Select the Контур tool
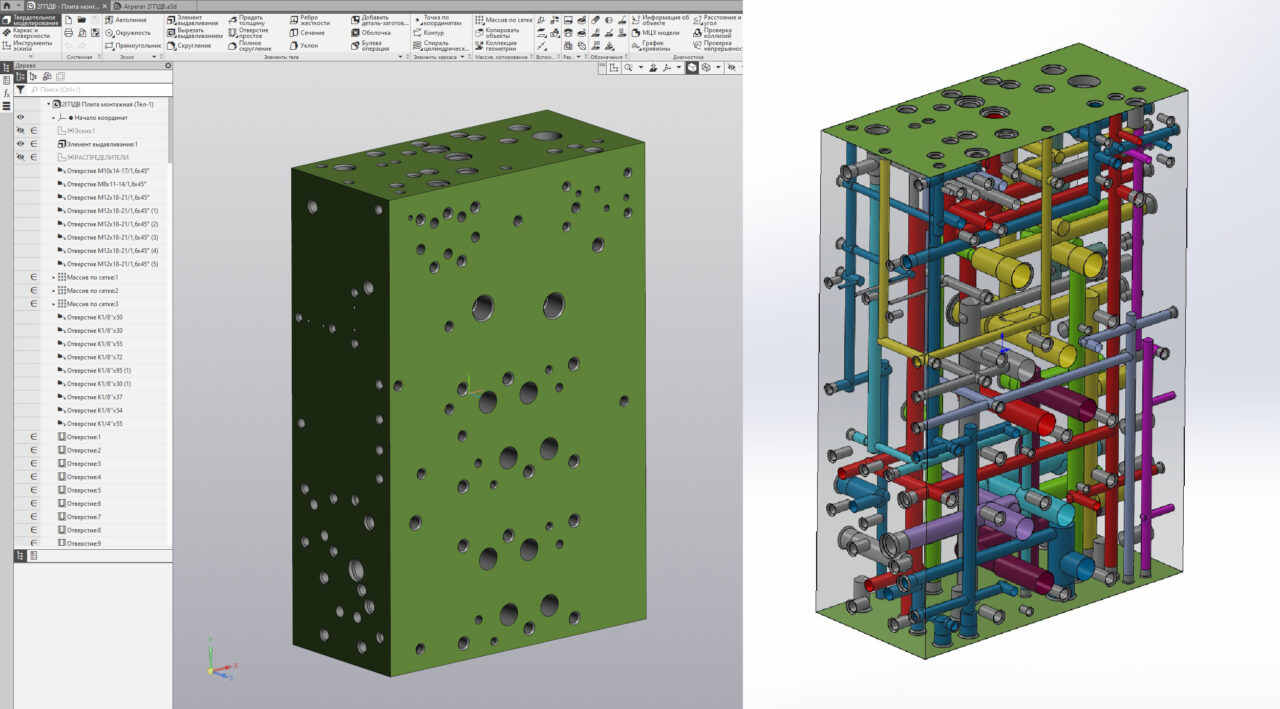Image resolution: width=1280 pixels, height=709 pixels. 427,33
